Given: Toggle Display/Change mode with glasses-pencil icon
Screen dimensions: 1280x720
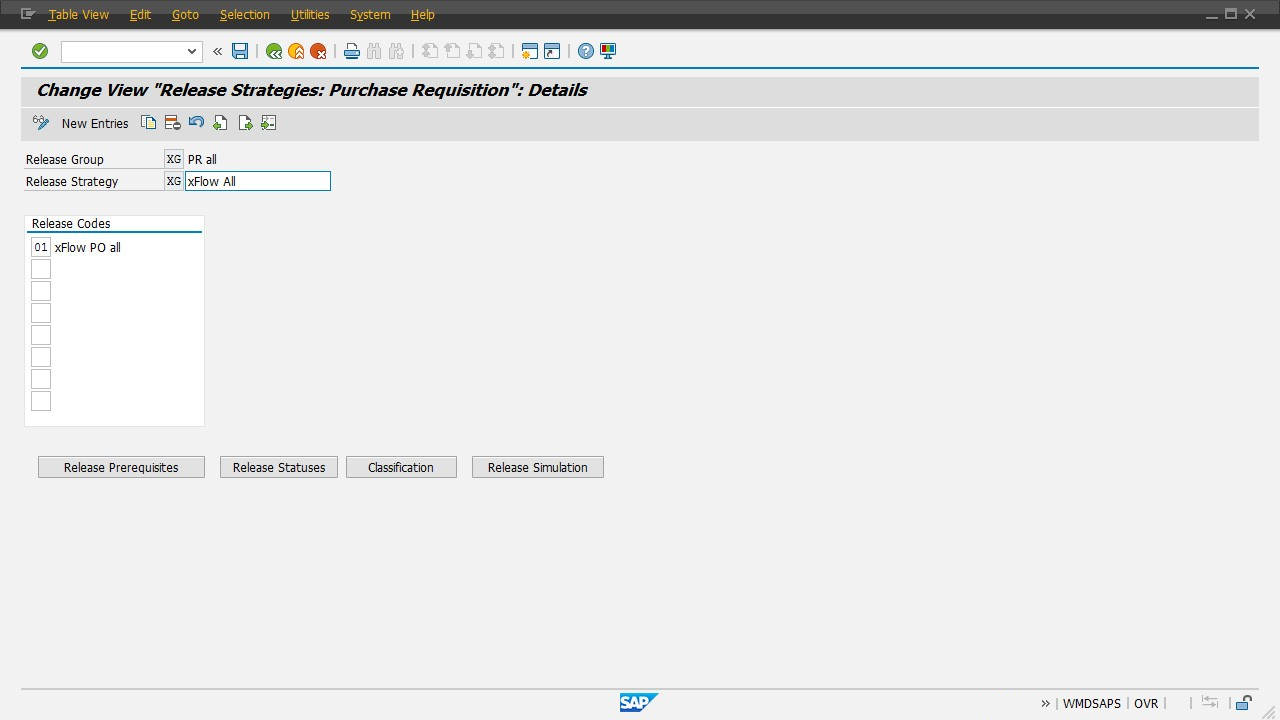Looking at the screenshot, I should pos(41,123).
